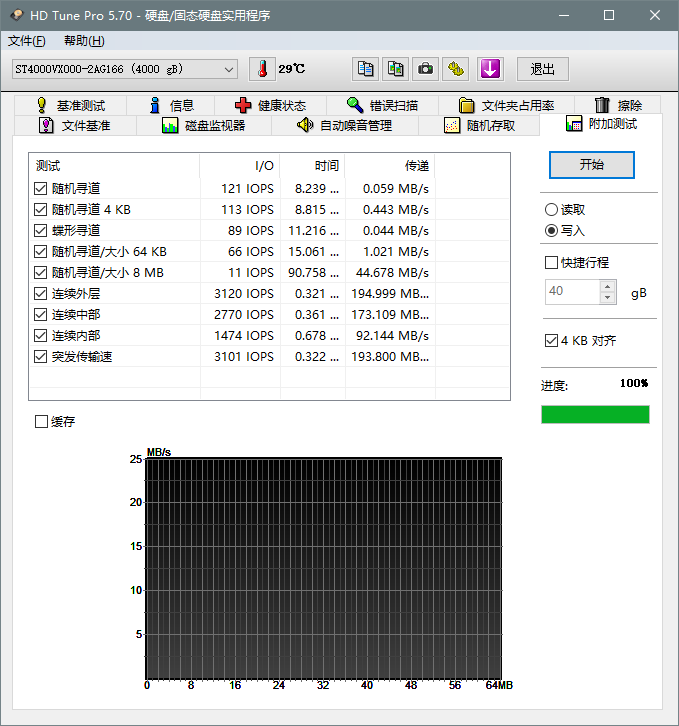Uncheck the 突发传输速 checkbox
The image size is (679, 726).
click(x=41, y=357)
